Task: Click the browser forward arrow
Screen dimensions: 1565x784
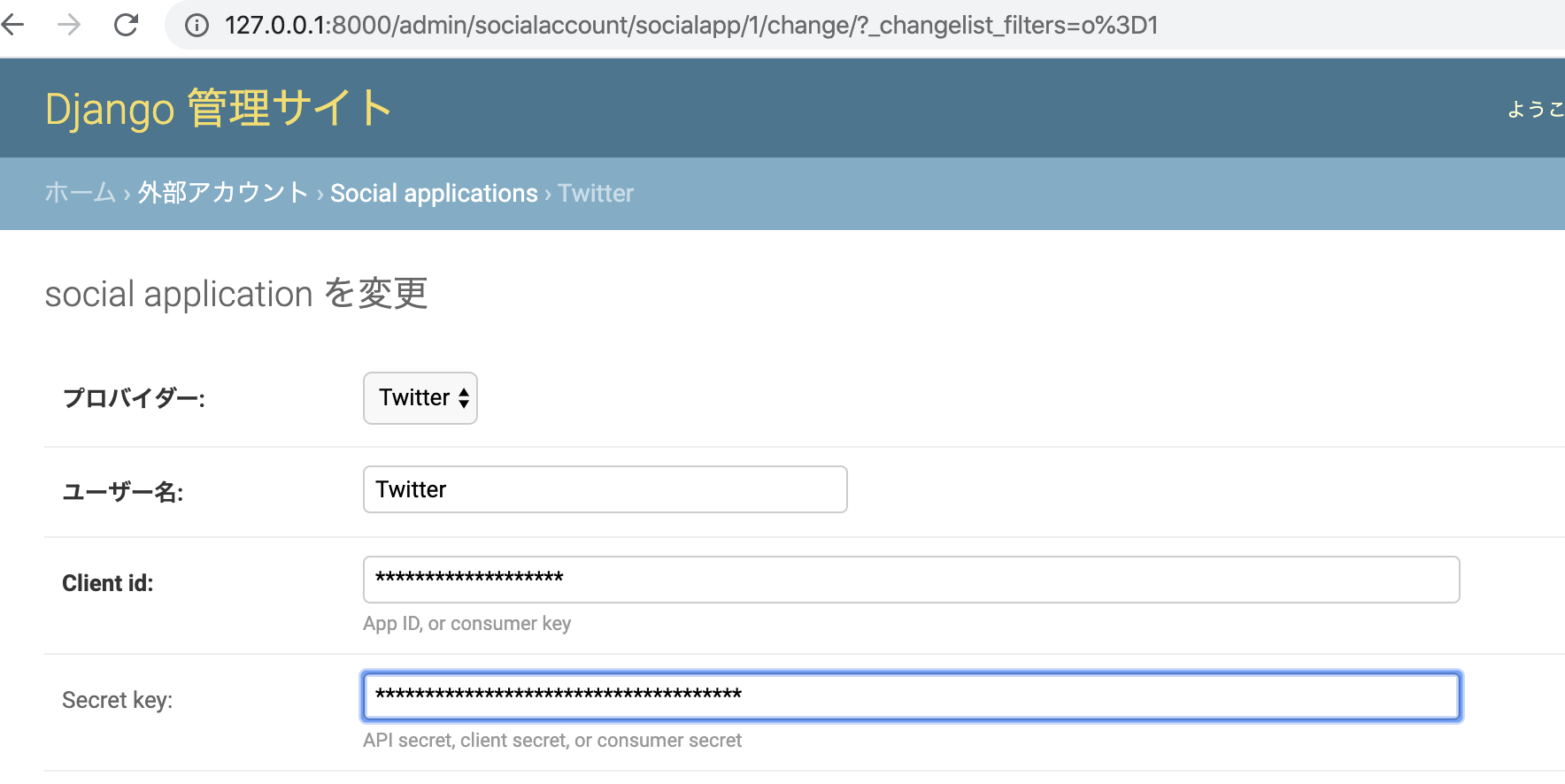Action: 68,25
